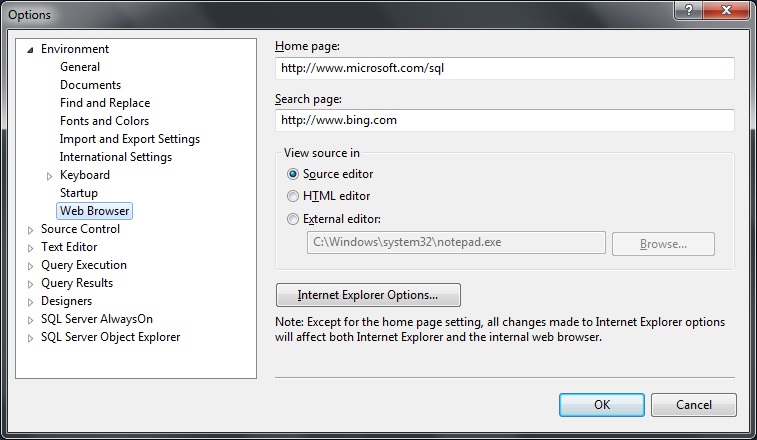Select Fonts and Colors in tree
Viewport: 757px width, 440px height.
(x=104, y=121)
